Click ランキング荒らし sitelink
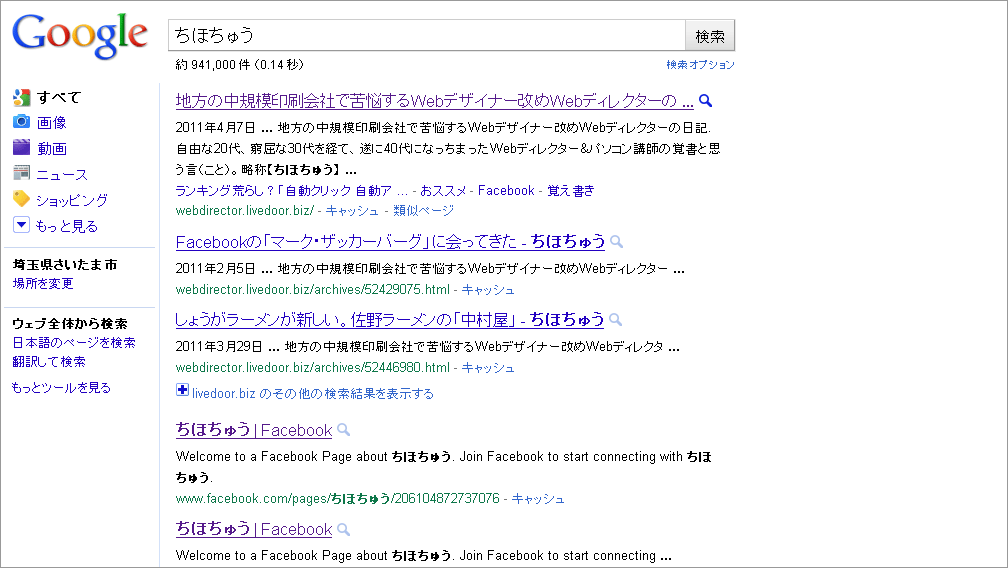Image resolution: width=1008 pixels, height=568 pixels. 292,191
